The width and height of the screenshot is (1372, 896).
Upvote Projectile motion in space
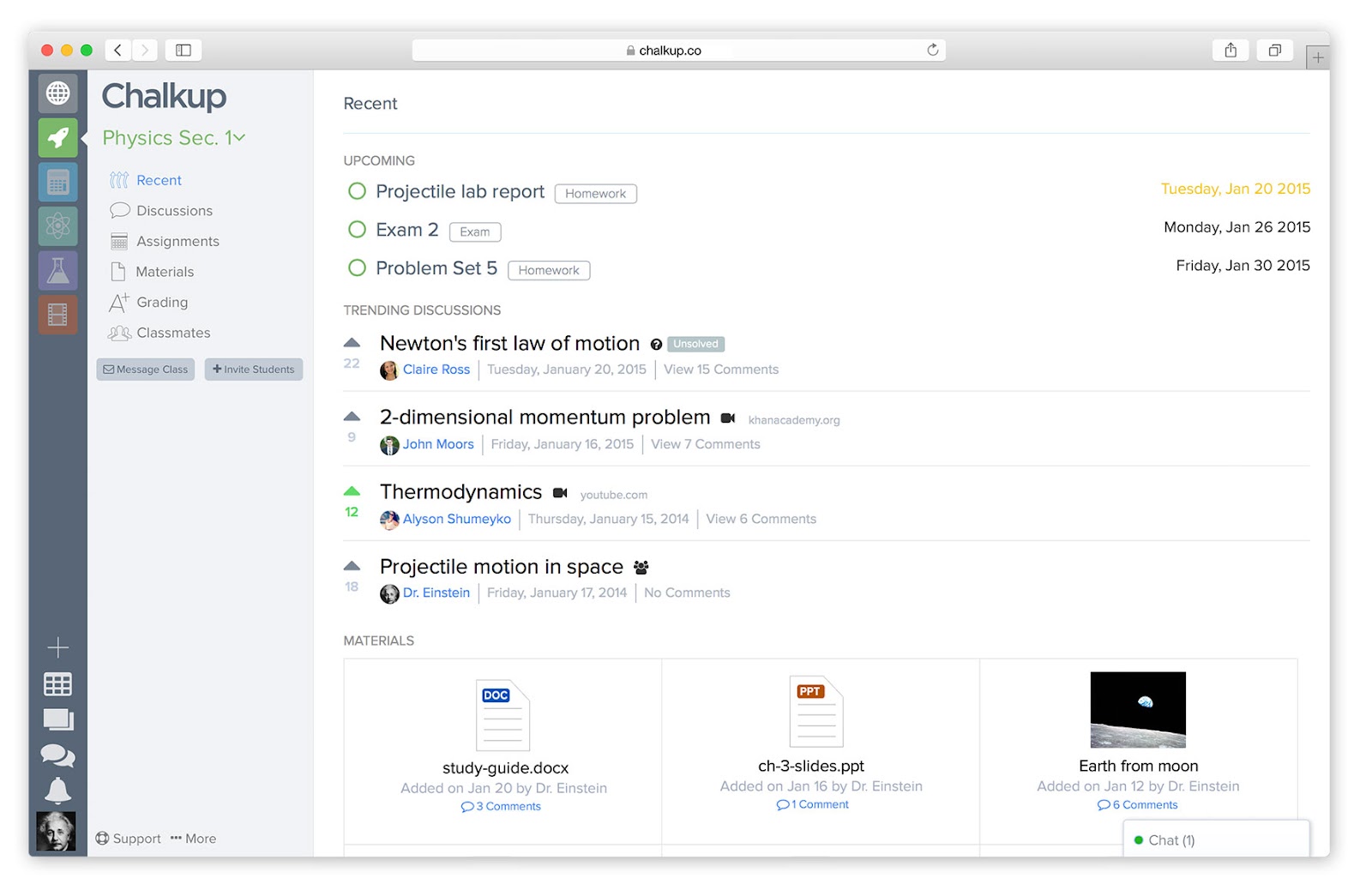pos(352,566)
